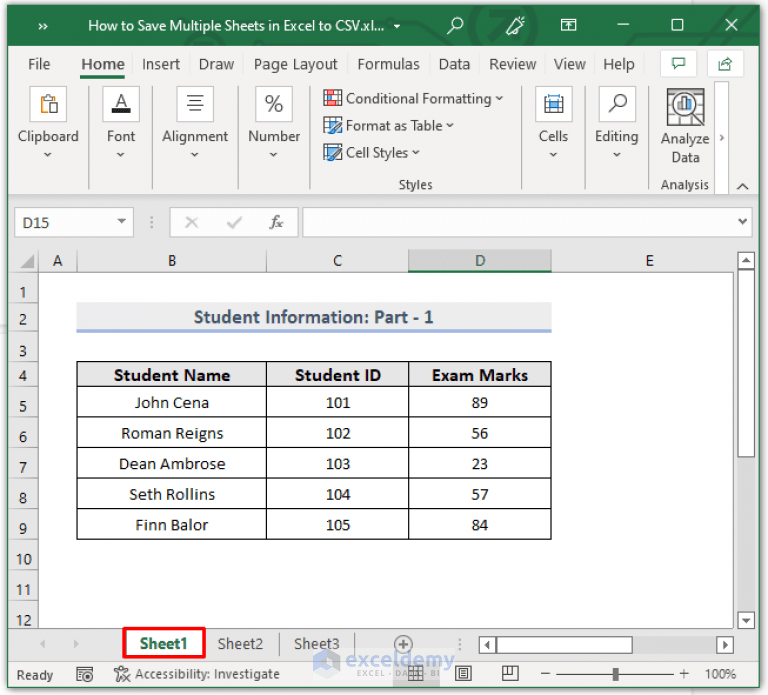This screenshot has width=768, height=695.
Task: Click the Name Box showing D15
Action: click(x=64, y=223)
